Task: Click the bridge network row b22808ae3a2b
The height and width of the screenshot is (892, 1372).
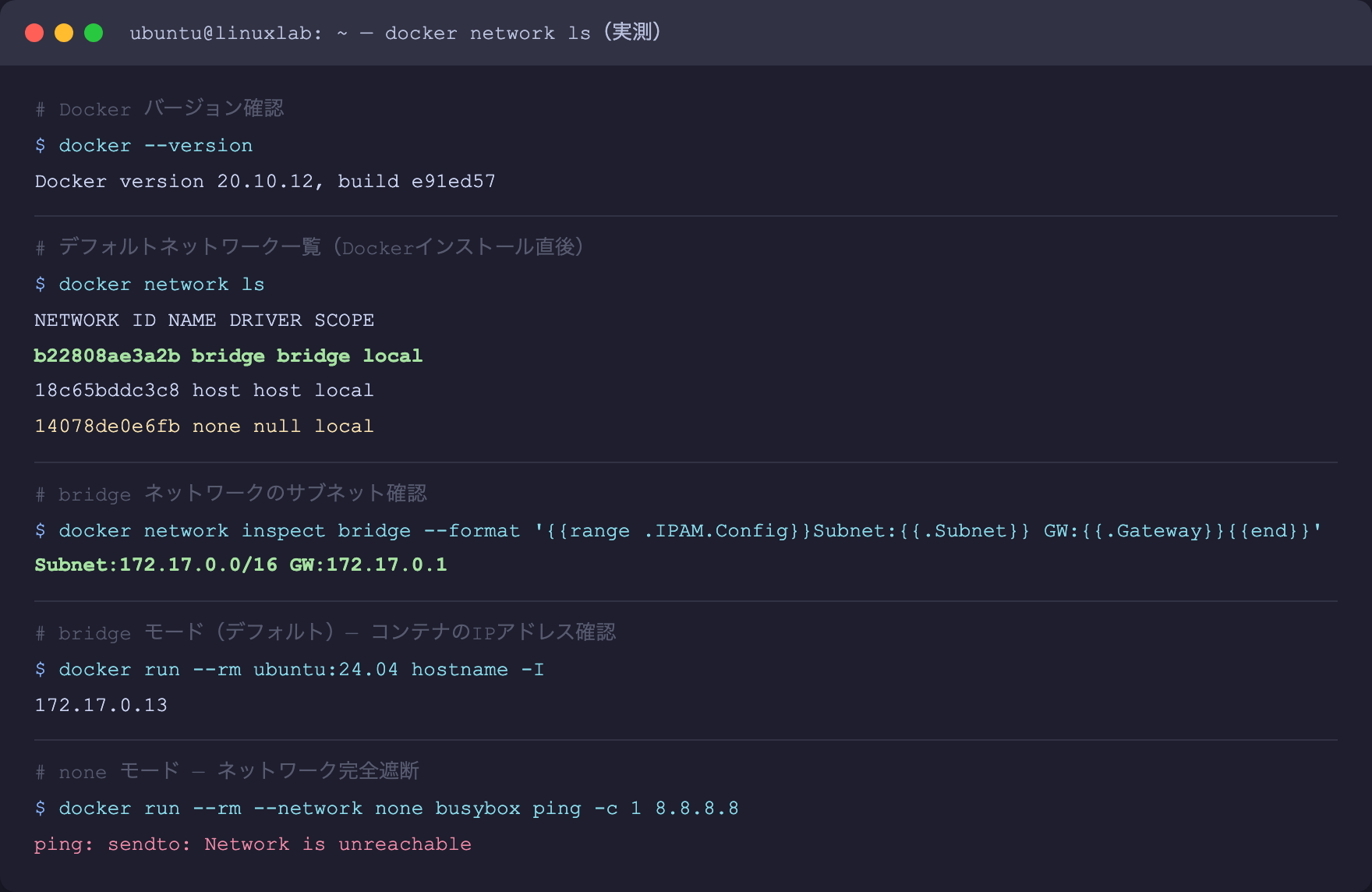Action: tap(228, 356)
